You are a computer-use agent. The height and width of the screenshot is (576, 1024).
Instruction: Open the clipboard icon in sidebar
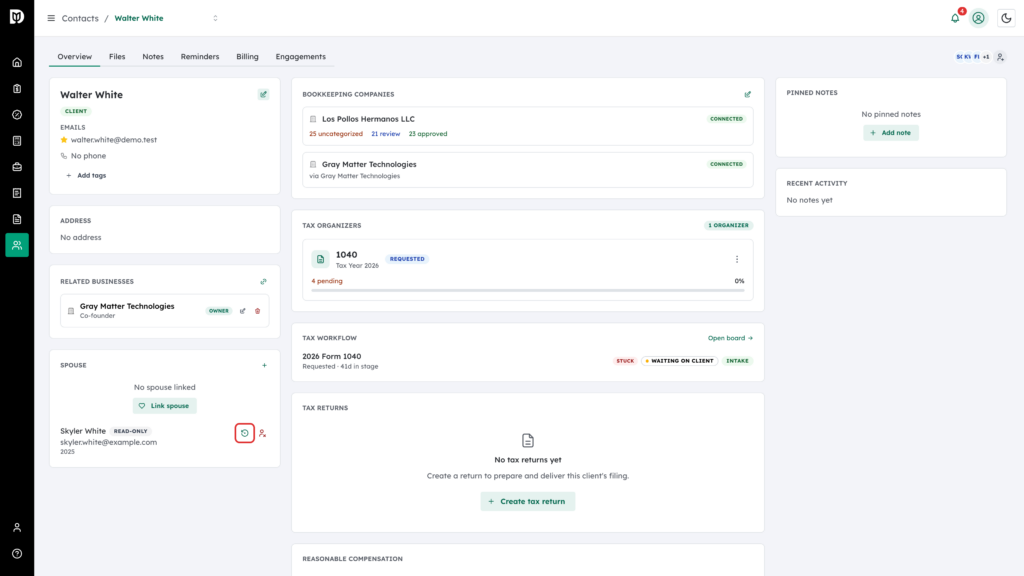coord(17,89)
